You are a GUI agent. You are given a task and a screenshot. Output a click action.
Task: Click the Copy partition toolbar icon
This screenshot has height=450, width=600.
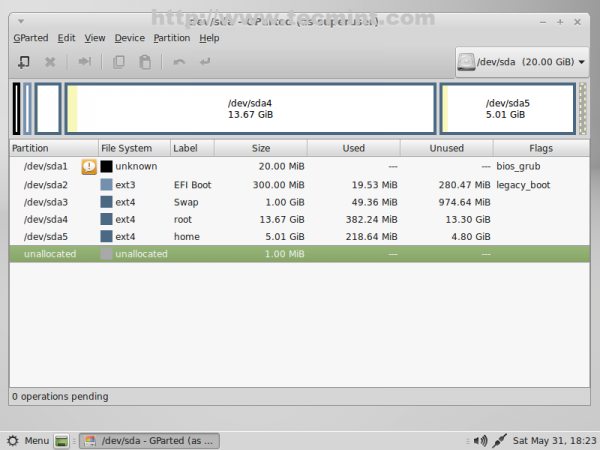click(119, 62)
